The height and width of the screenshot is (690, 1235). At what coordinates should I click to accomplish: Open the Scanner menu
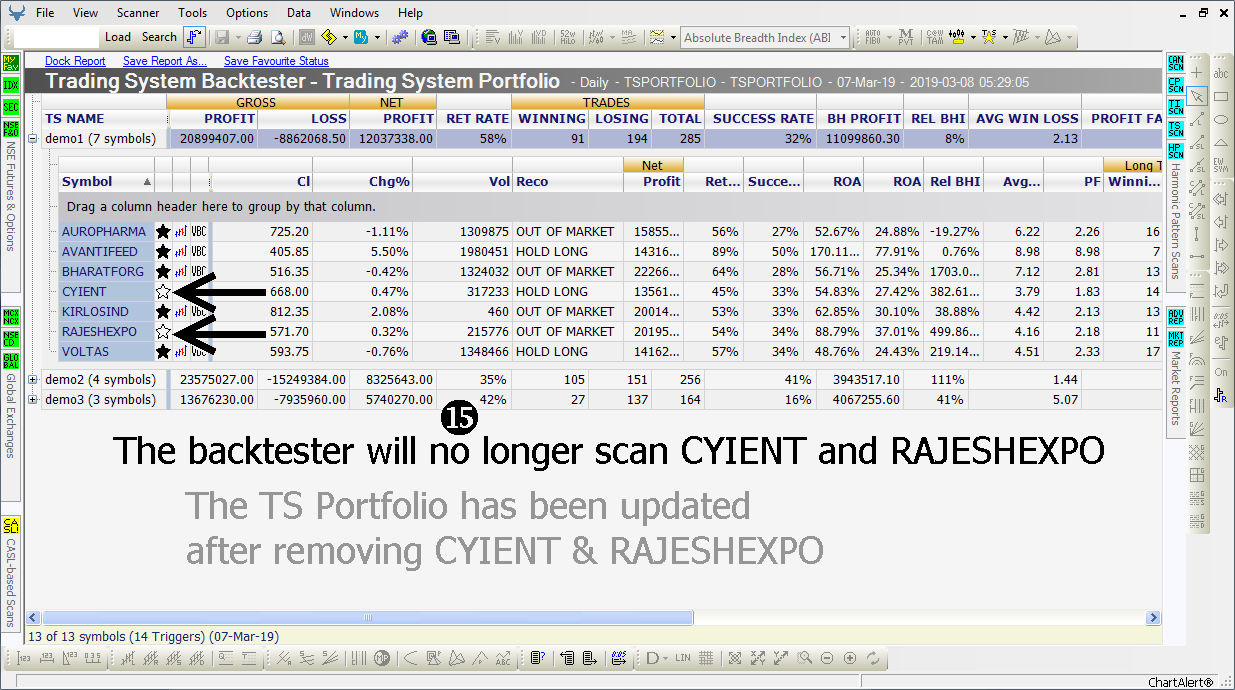[137, 13]
